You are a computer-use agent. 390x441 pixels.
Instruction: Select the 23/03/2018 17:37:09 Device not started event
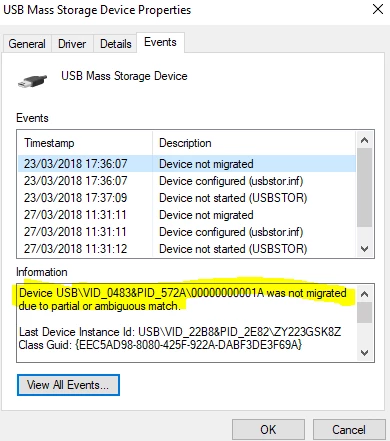187,198
